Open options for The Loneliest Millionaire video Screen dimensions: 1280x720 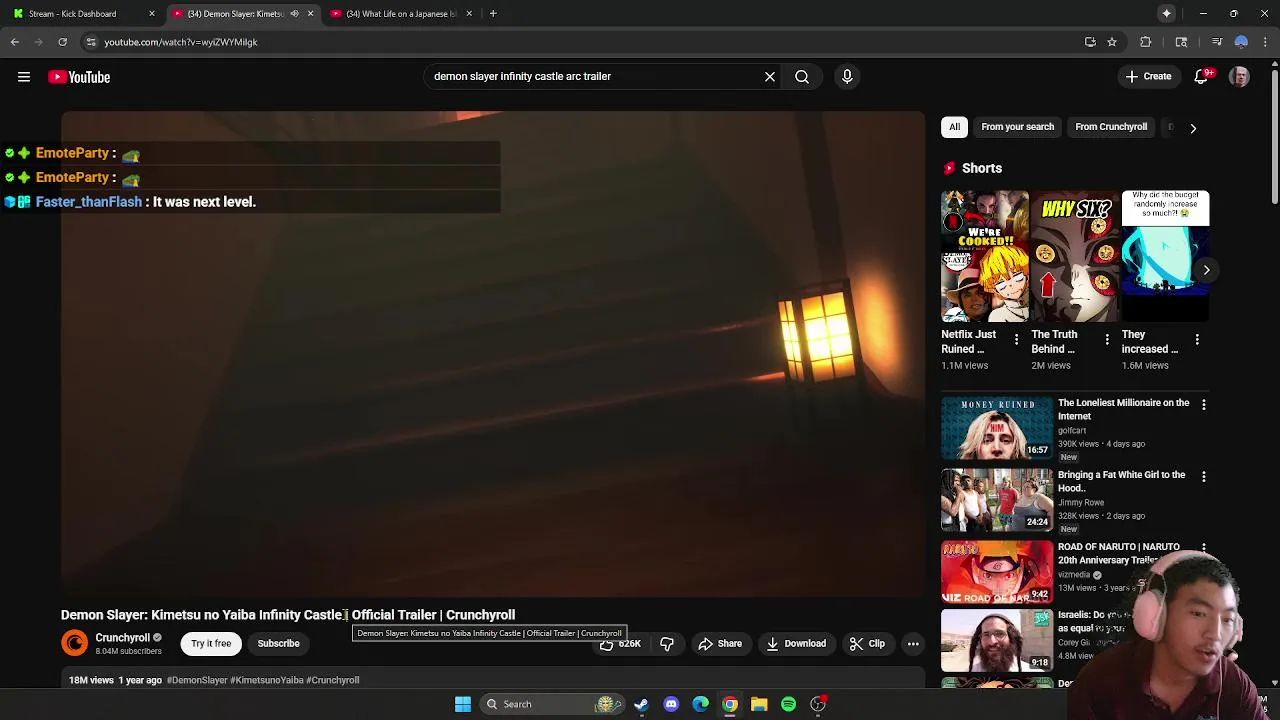(x=1204, y=405)
